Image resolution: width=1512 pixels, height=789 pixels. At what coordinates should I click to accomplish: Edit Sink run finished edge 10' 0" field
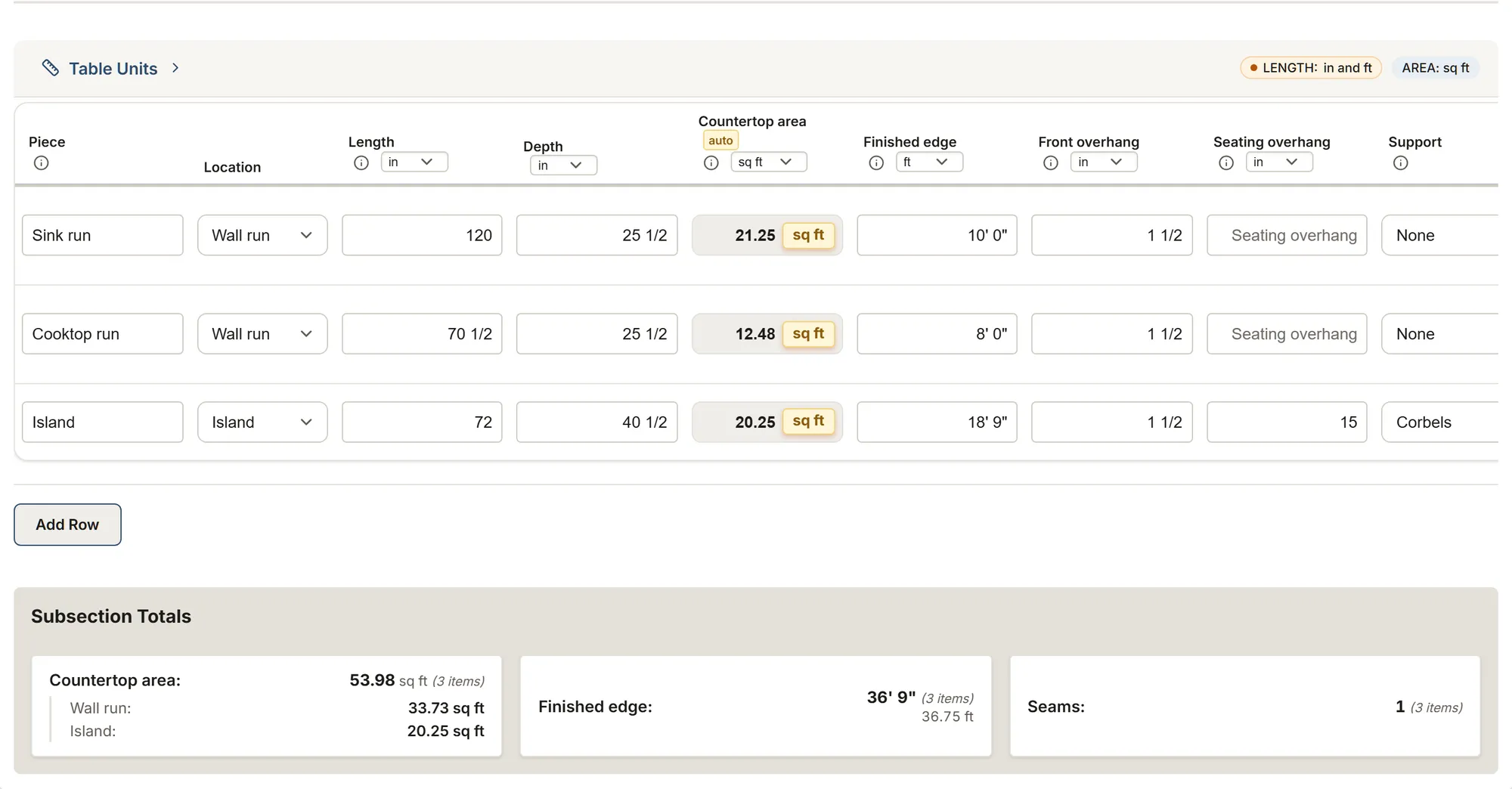tap(937, 235)
